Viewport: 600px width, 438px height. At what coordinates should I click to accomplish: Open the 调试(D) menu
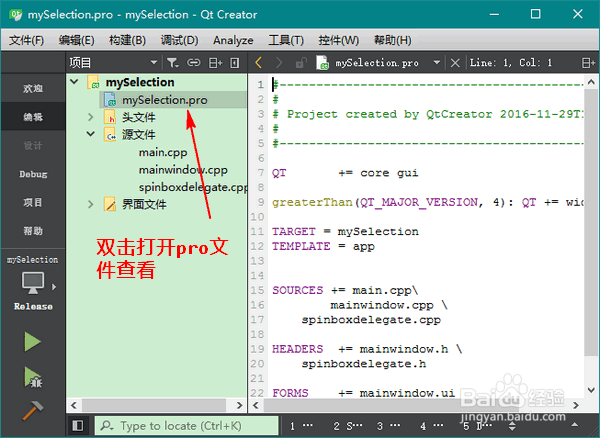[x=179, y=40]
